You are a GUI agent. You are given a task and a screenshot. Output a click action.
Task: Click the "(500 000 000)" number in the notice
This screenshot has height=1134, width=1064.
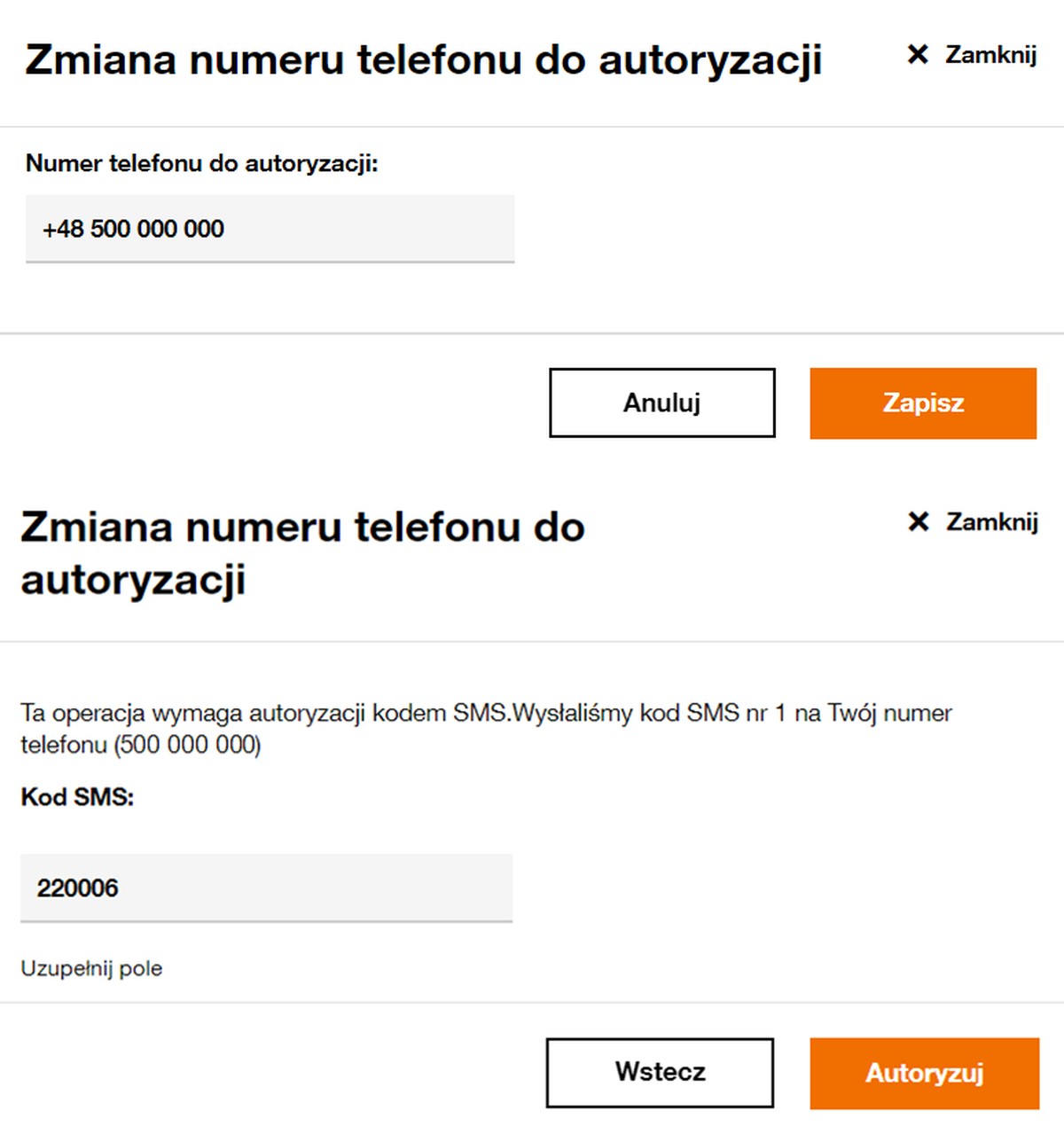coord(187,745)
